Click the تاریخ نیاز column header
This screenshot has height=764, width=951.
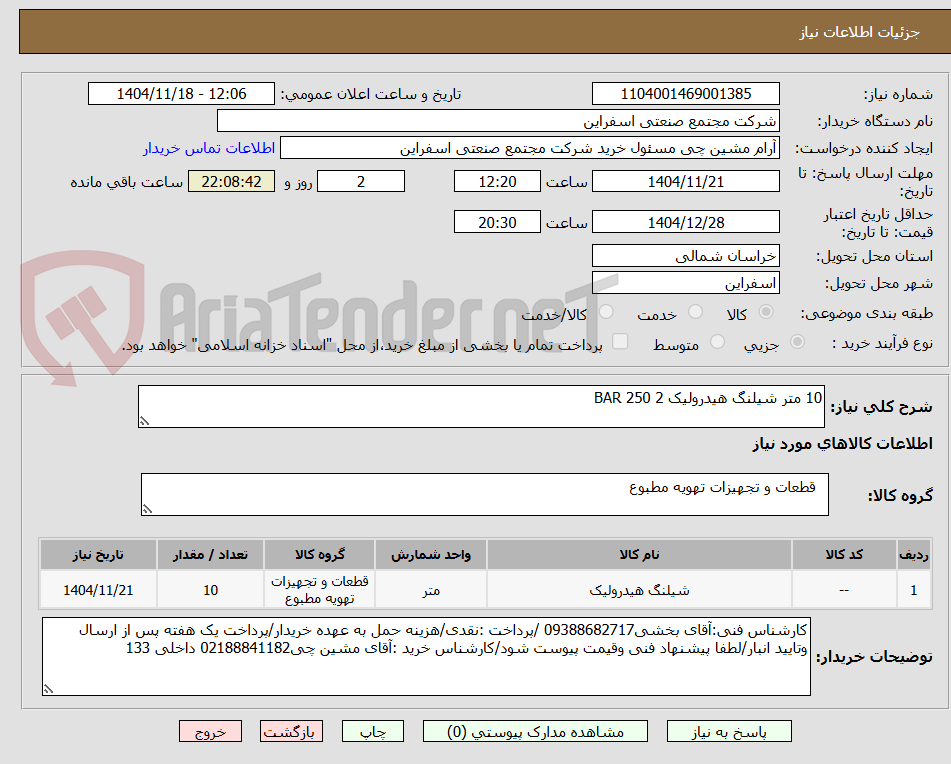98,555
